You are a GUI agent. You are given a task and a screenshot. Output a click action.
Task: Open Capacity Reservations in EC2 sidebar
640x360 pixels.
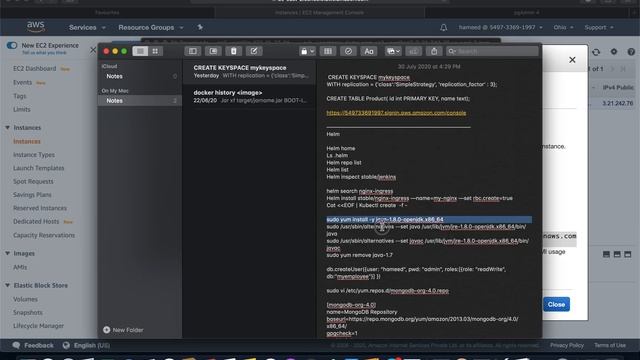point(44,235)
